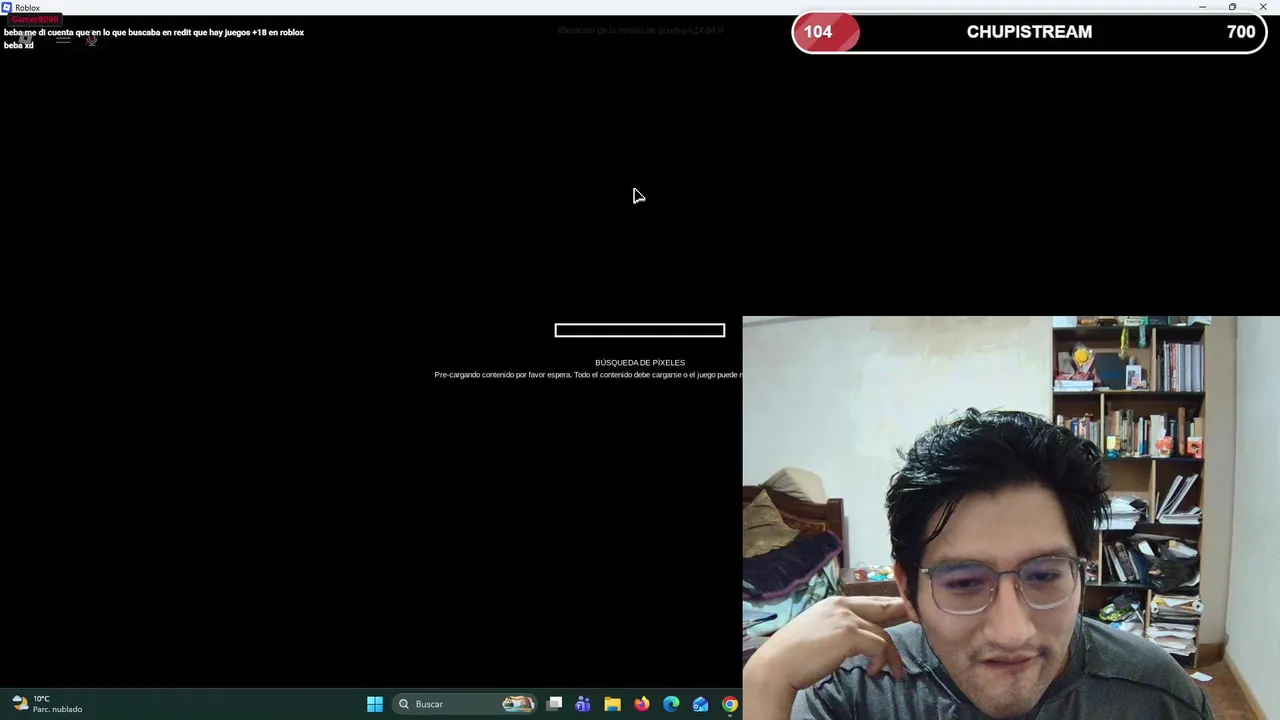Open the Roblox menu logo button
The image size is (1280, 720).
[26, 39]
